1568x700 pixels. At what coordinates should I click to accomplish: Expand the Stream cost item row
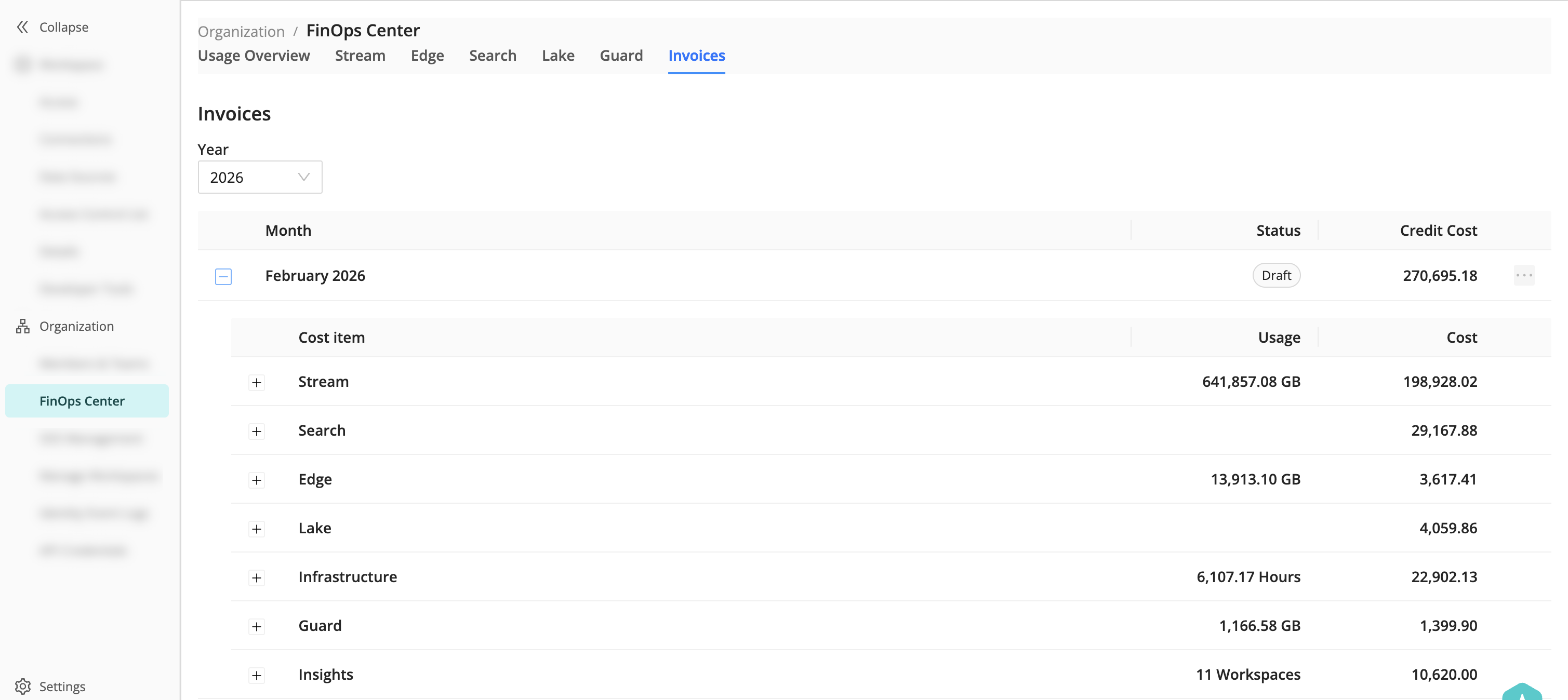(x=257, y=383)
